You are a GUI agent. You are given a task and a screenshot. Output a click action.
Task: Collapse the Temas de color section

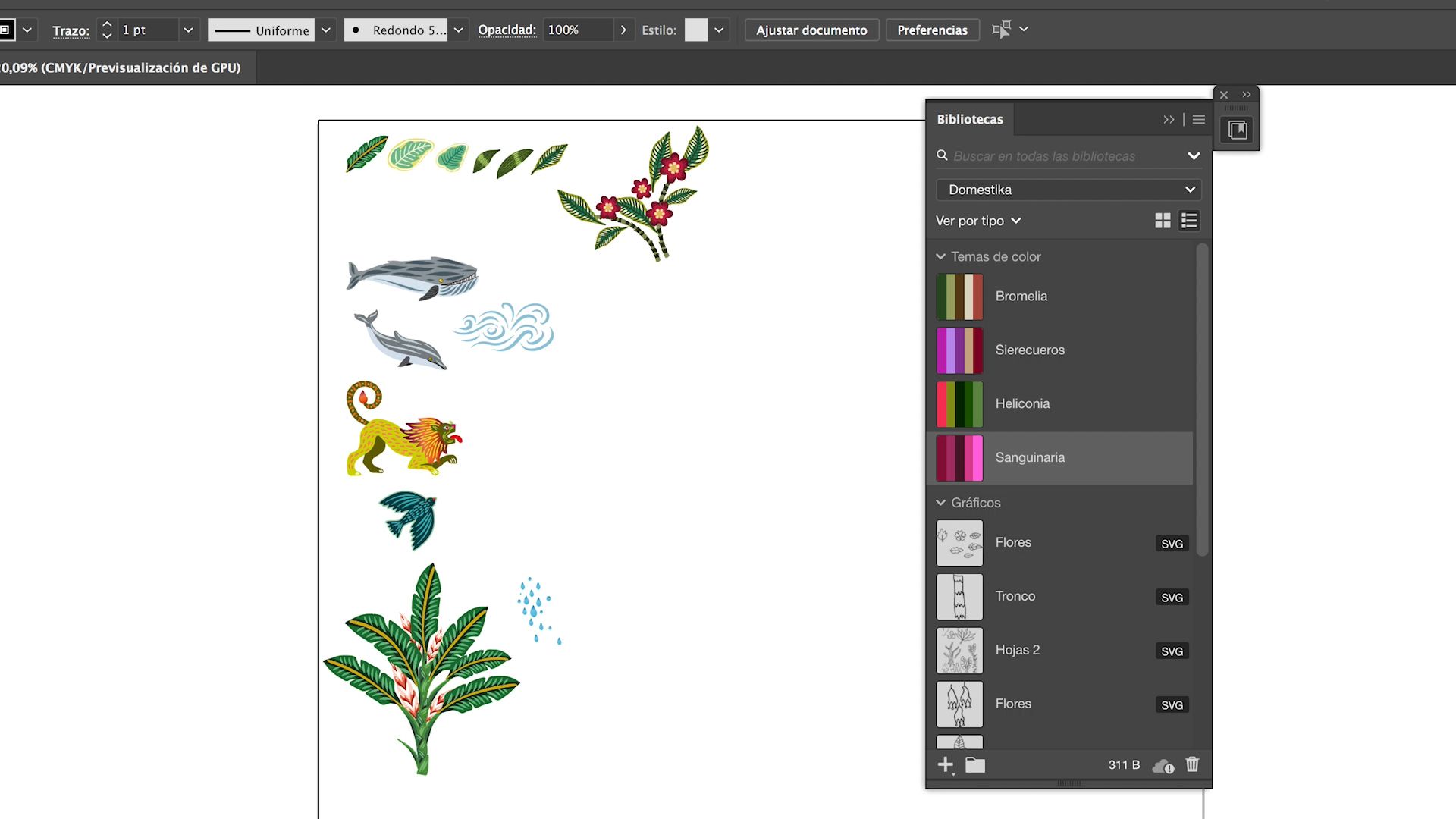pyautogui.click(x=940, y=256)
